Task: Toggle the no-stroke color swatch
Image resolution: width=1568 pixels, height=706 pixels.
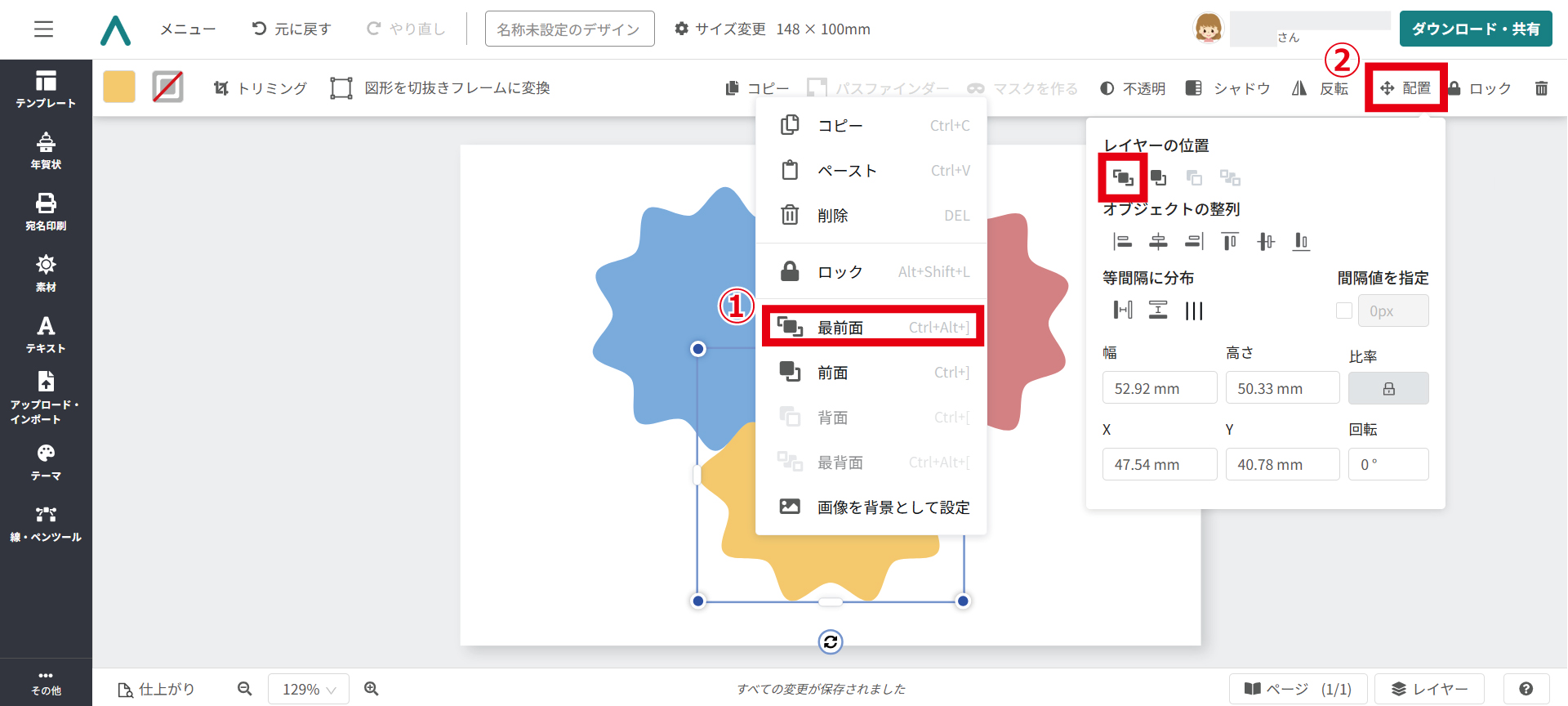Action: click(x=167, y=87)
